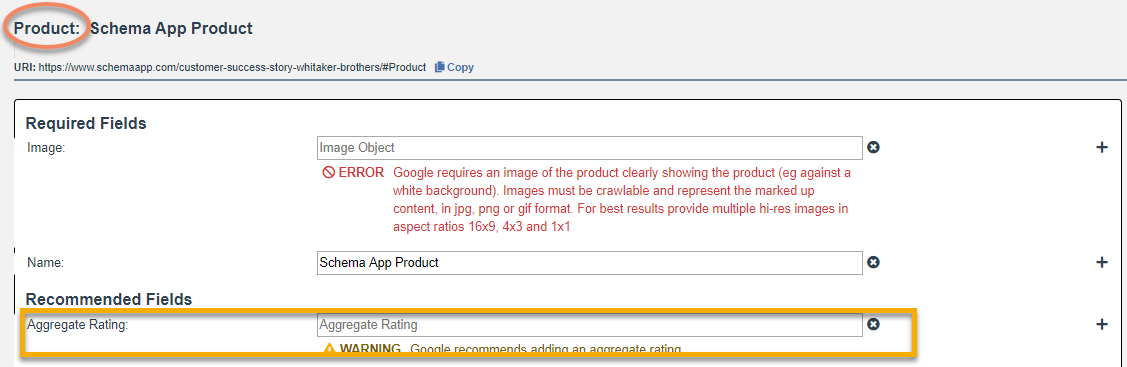This screenshot has height=367, width=1127.
Task: Click the Schema App Product heading
Action: 171,29
